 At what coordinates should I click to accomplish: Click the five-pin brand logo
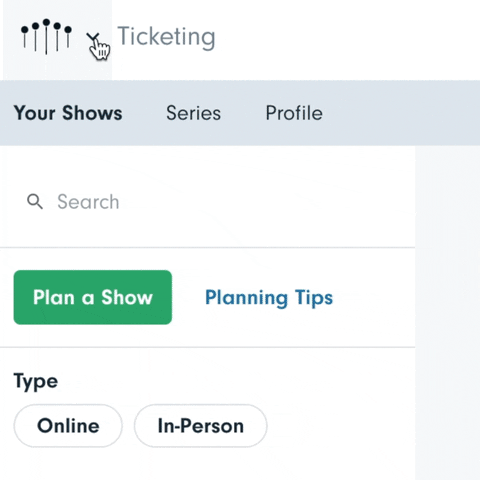pyautogui.click(x=46, y=37)
